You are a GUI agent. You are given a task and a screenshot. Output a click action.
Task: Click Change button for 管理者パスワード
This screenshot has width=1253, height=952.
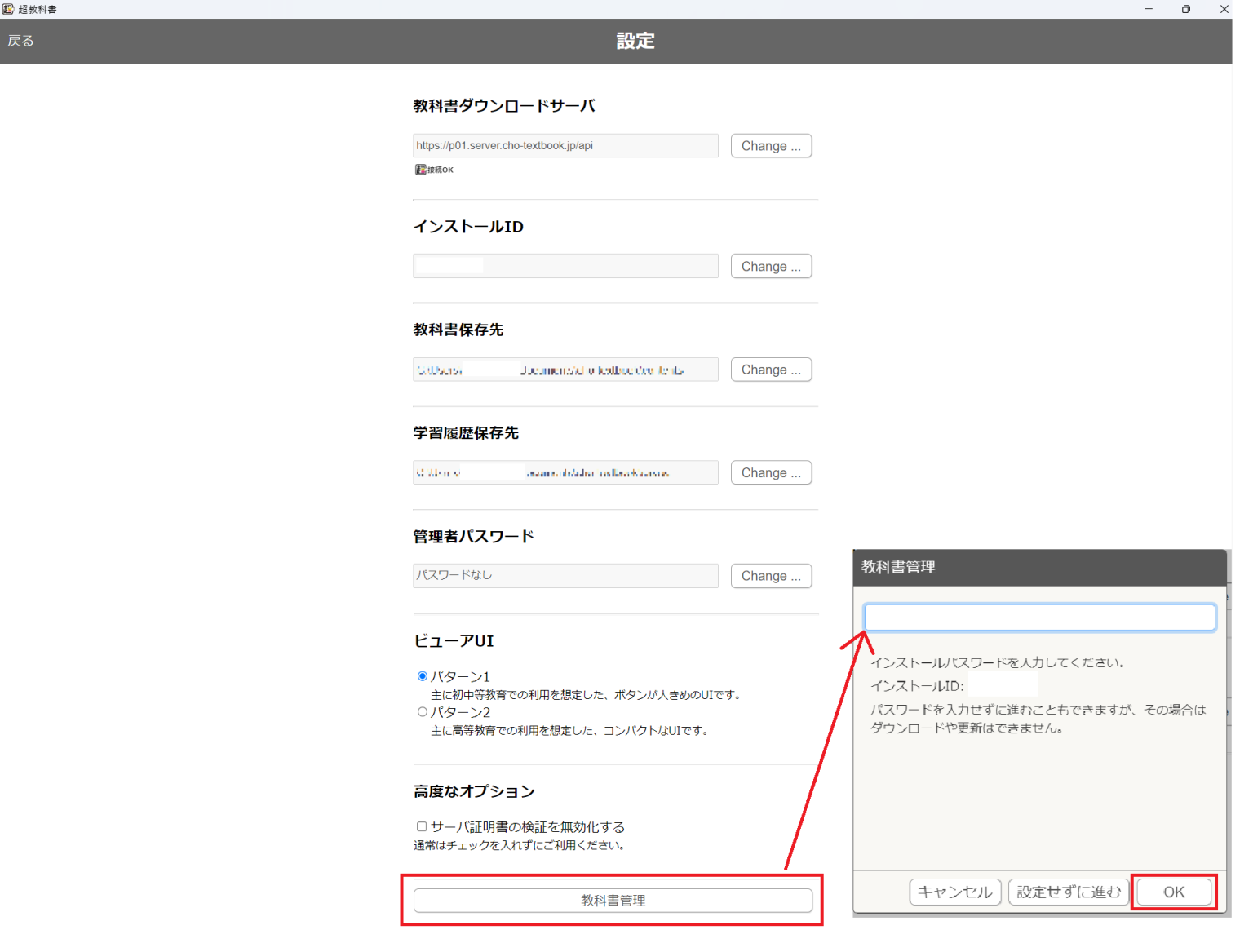click(x=770, y=576)
